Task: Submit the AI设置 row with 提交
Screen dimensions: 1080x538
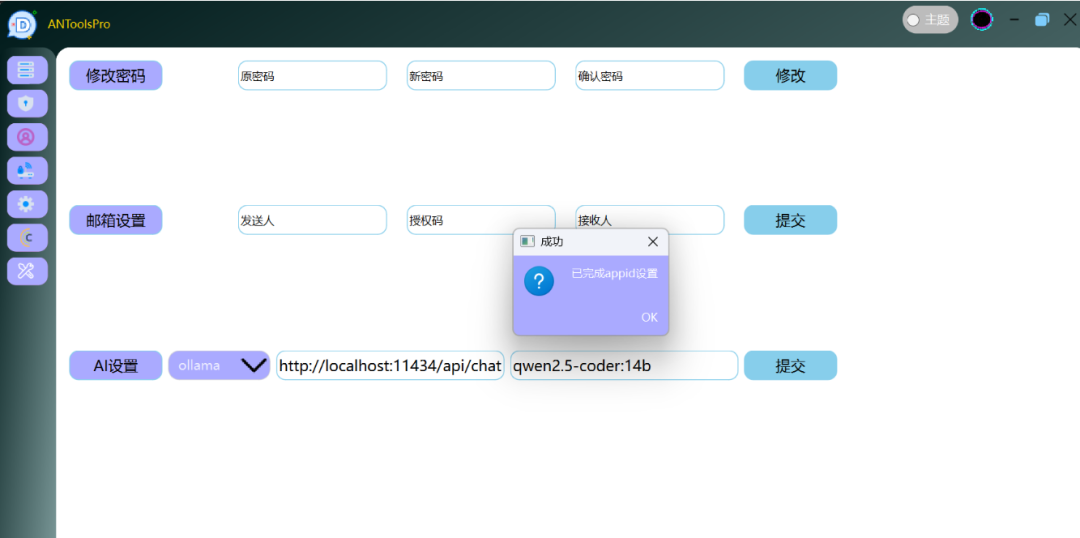Action: click(x=790, y=366)
